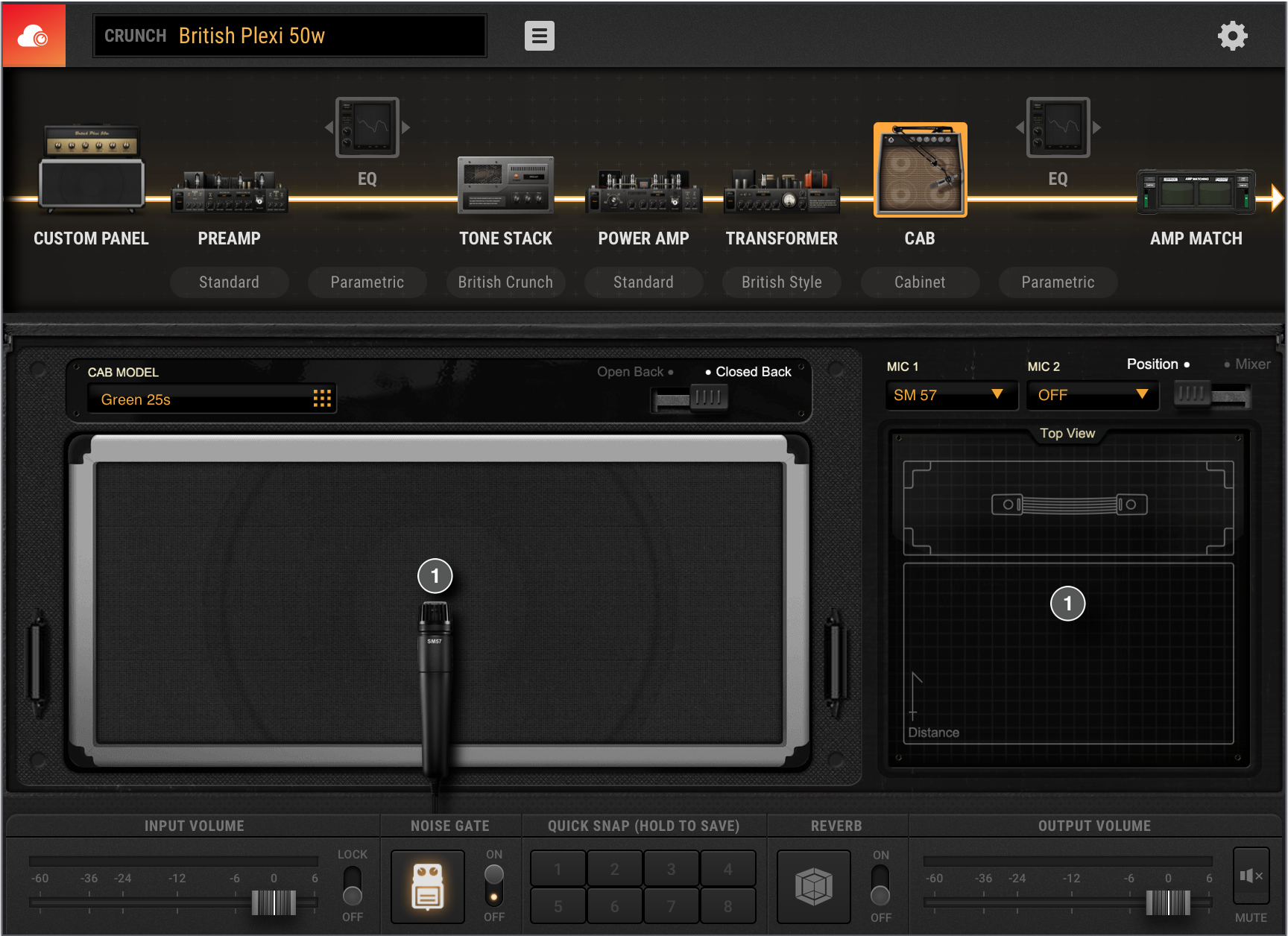Recall Quick Snap slot 1
The image size is (1288, 936).
558,869
